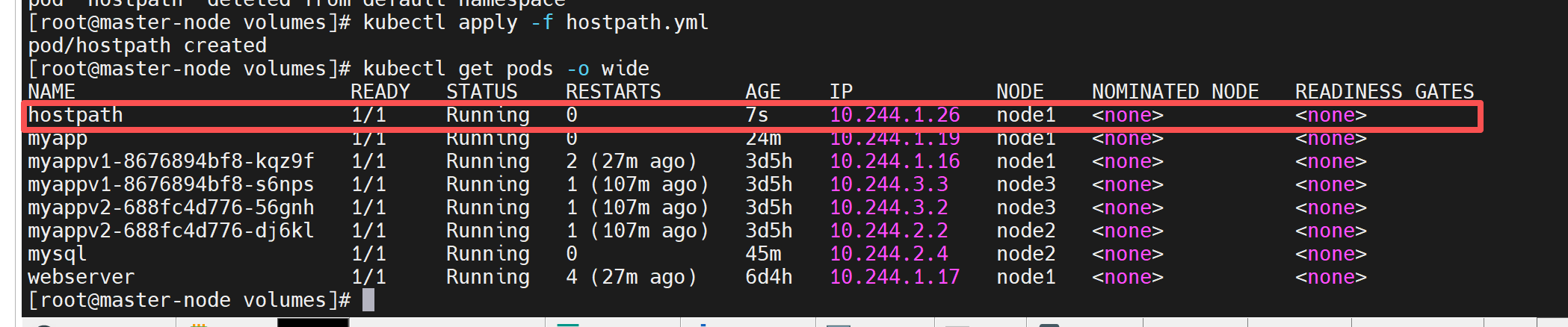Click node3 in the myappv1-8676894bf8-s6nps row

tap(1026, 184)
